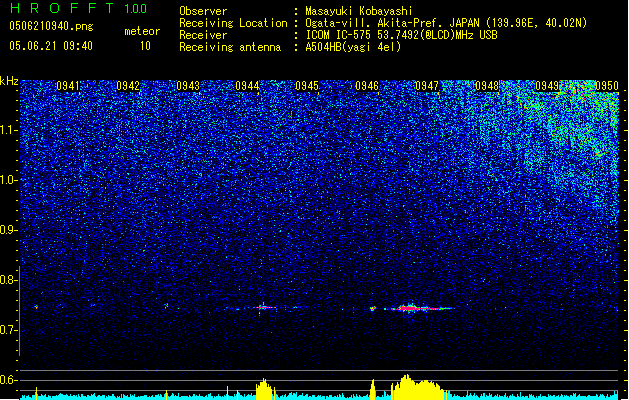Click the kHz axis unit label

point(9,81)
